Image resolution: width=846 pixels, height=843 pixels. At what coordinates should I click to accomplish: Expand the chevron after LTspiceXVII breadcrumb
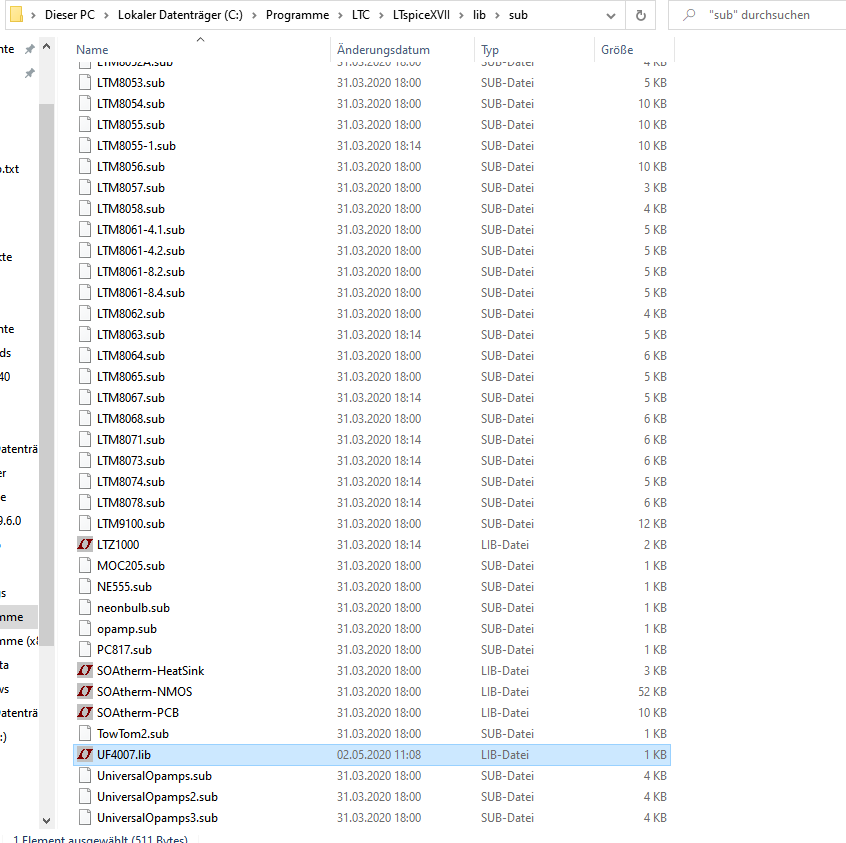pos(462,15)
